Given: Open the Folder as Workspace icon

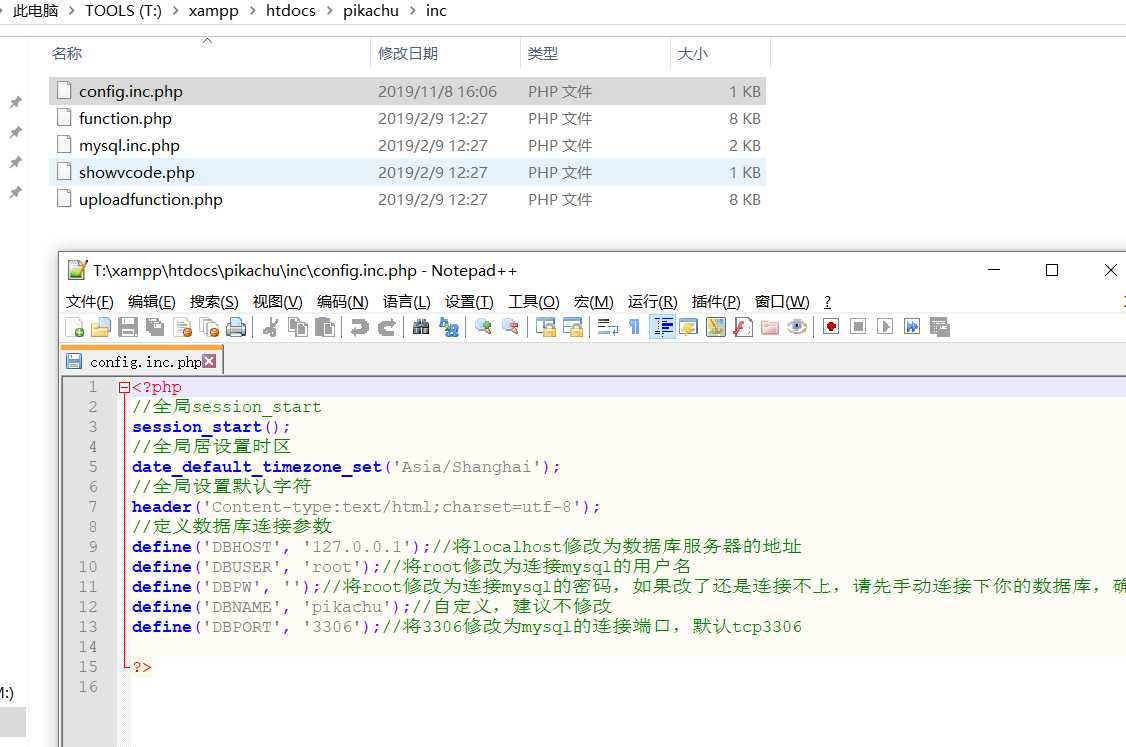Looking at the screenshot, I should [770, 328].
